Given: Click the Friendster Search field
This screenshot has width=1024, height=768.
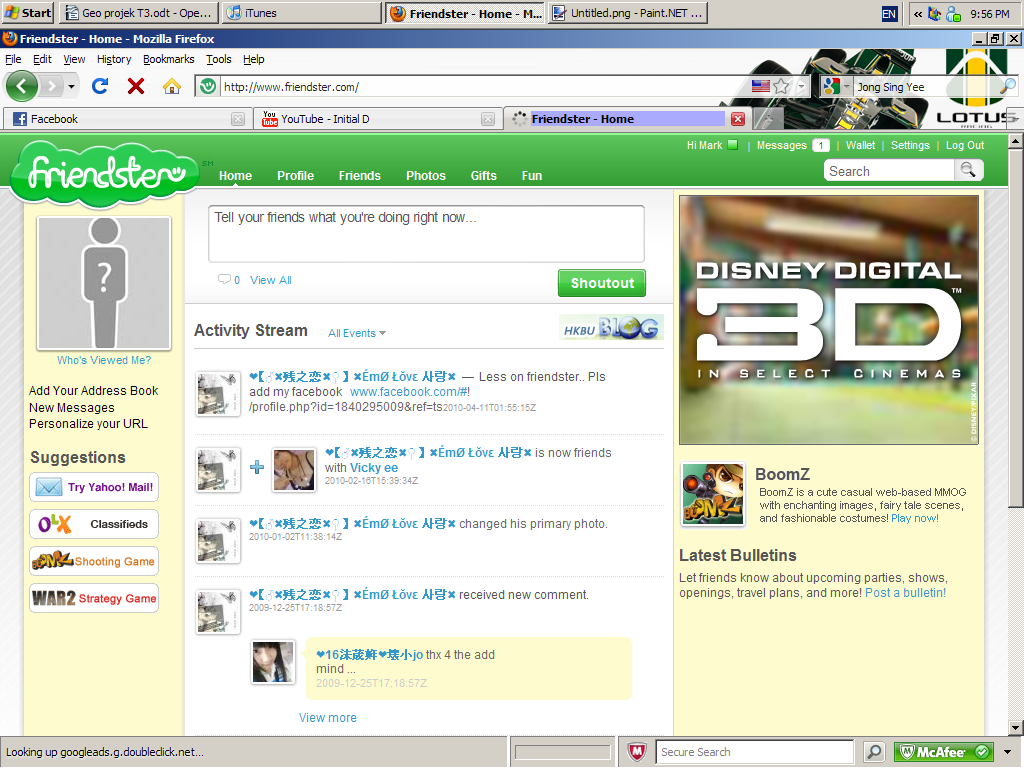Looking at the screenshot, I should [889, 170].
